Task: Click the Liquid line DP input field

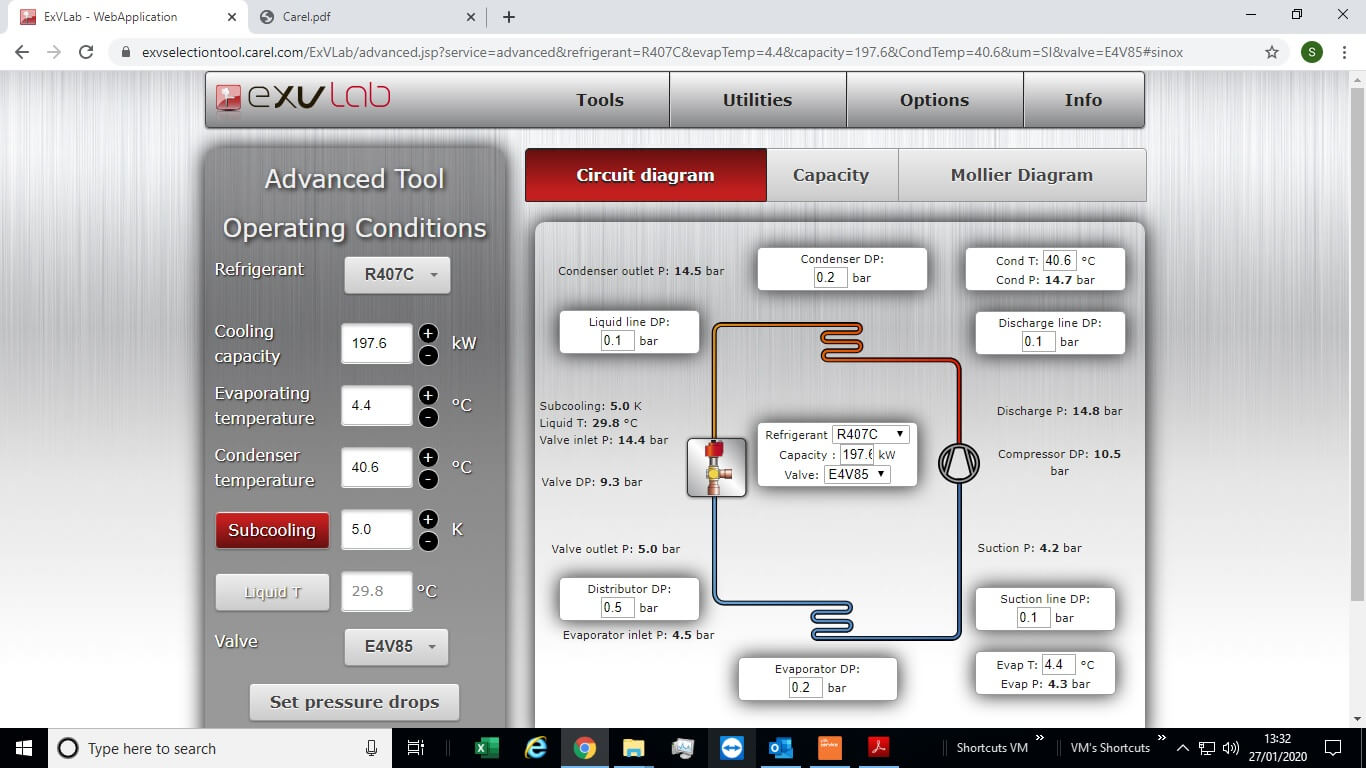Action: coord(617,341)
